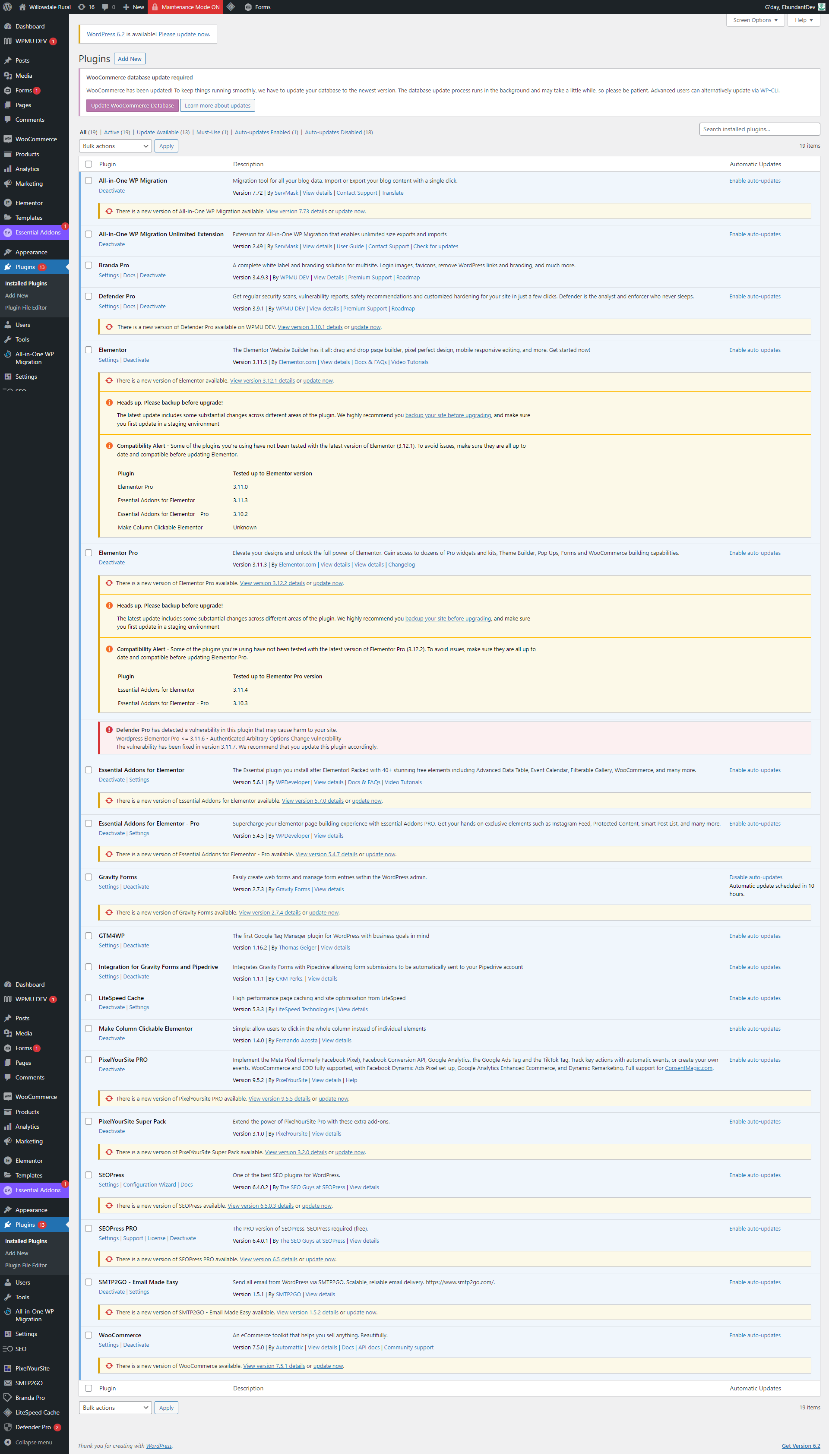Click Disable auto-updates for Gravity Forms
This screenshot has width=829, height=1456.
756,877
